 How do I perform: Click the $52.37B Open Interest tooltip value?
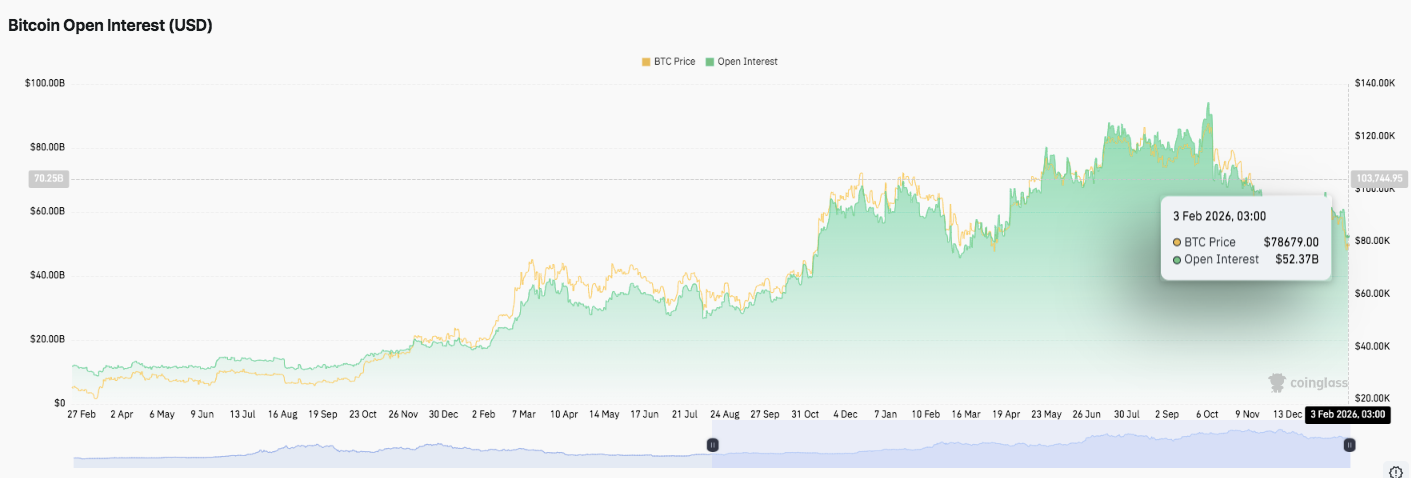[x=1296, y=260]
